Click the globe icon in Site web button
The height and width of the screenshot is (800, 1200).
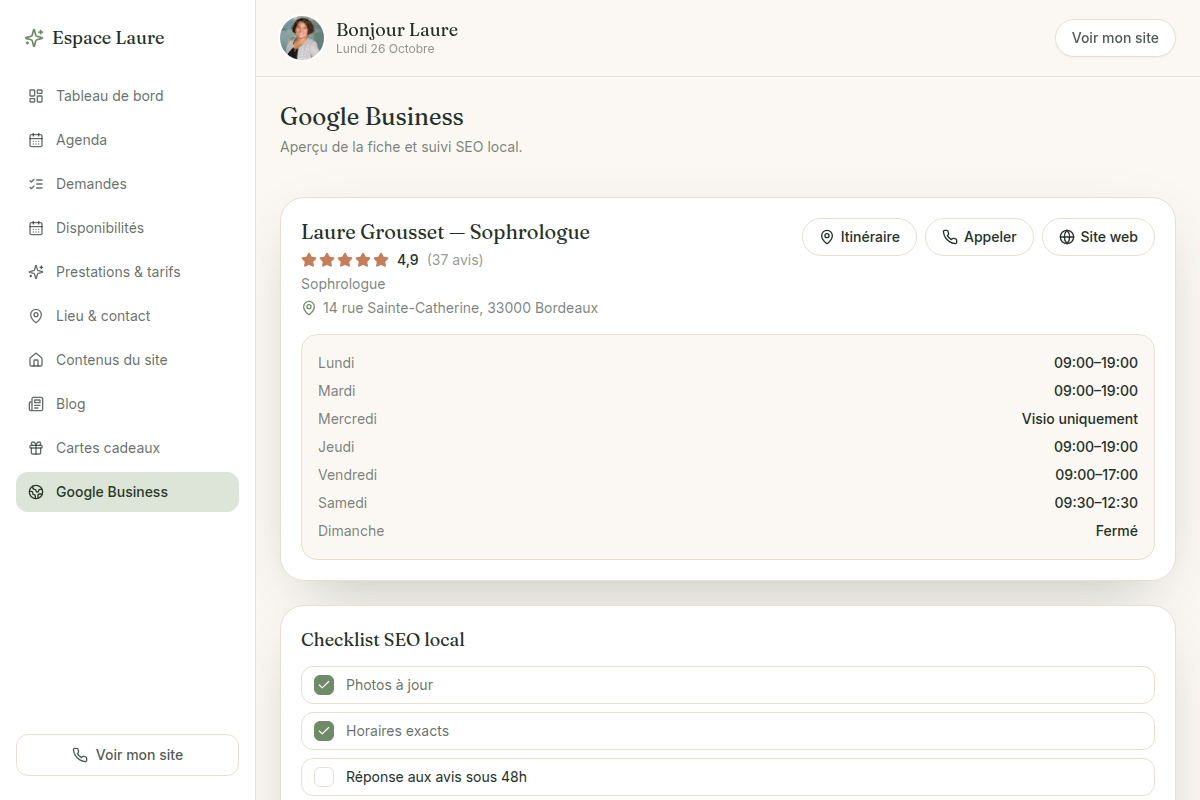tap(1067, 237)
